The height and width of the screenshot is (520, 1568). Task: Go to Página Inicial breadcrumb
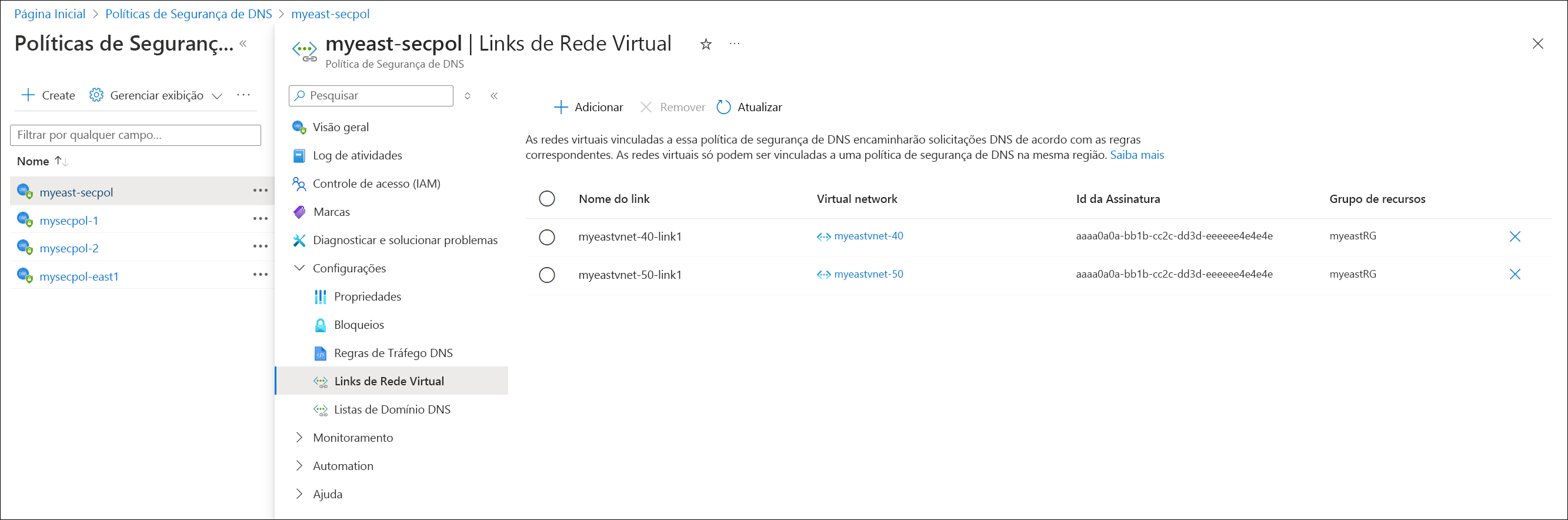point(49,14)
